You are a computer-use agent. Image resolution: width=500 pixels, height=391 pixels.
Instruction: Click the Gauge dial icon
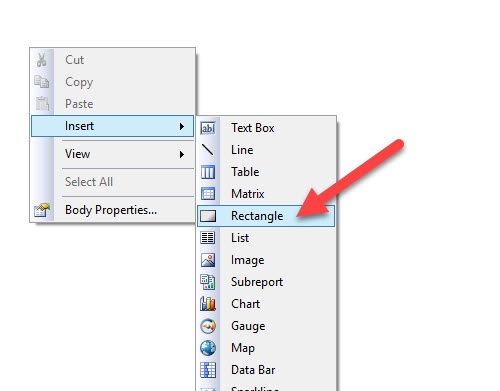pos(208,326)
